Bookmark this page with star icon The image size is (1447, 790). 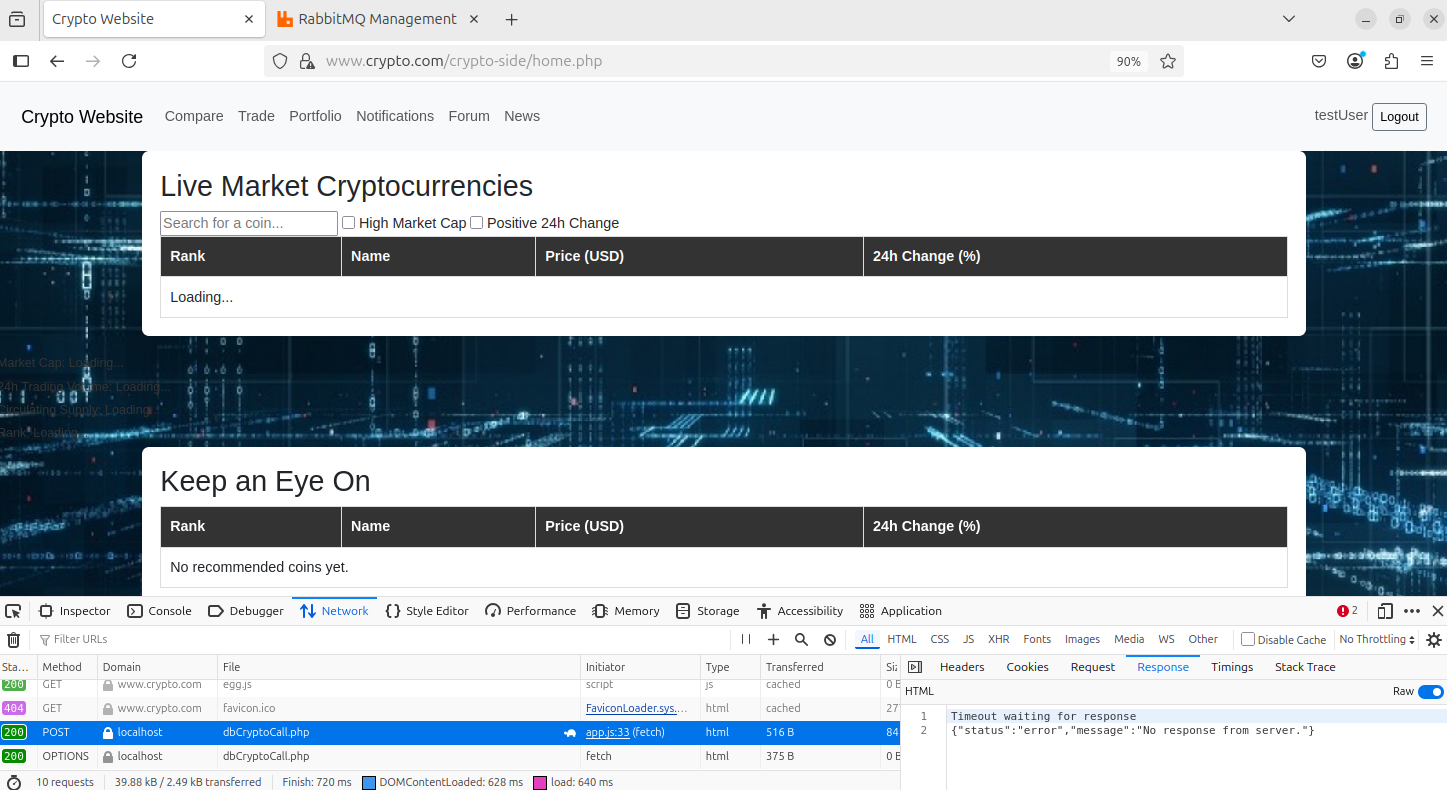coord(1167,61)
